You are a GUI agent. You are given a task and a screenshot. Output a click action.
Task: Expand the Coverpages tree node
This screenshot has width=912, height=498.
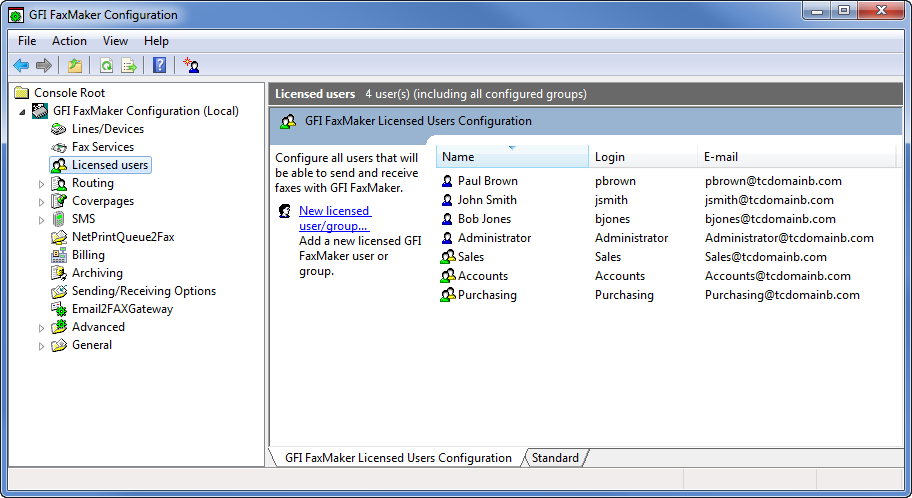tap(41, 202)
